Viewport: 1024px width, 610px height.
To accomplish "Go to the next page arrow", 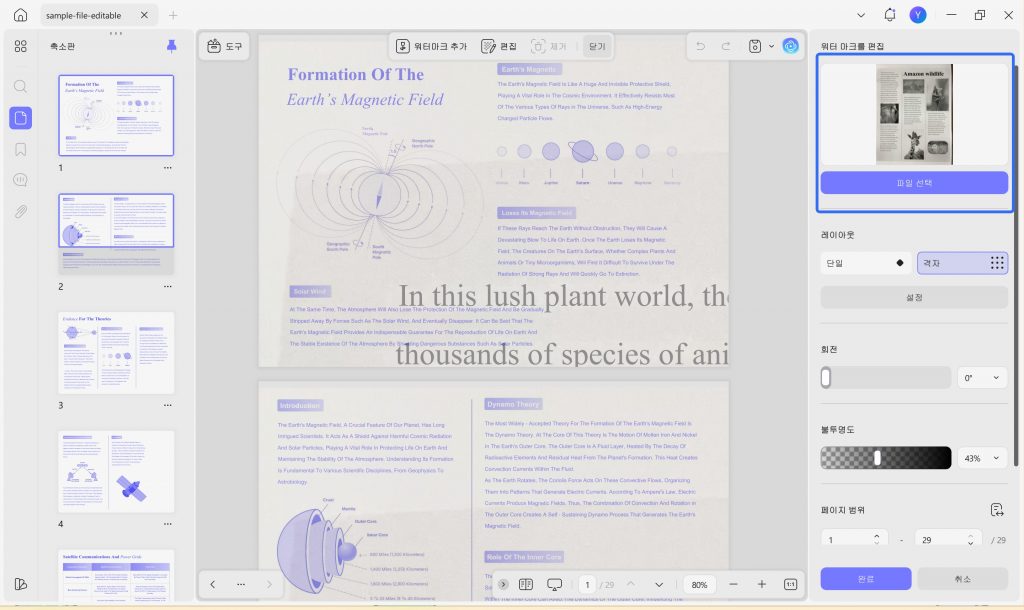I will click(659, 585).
